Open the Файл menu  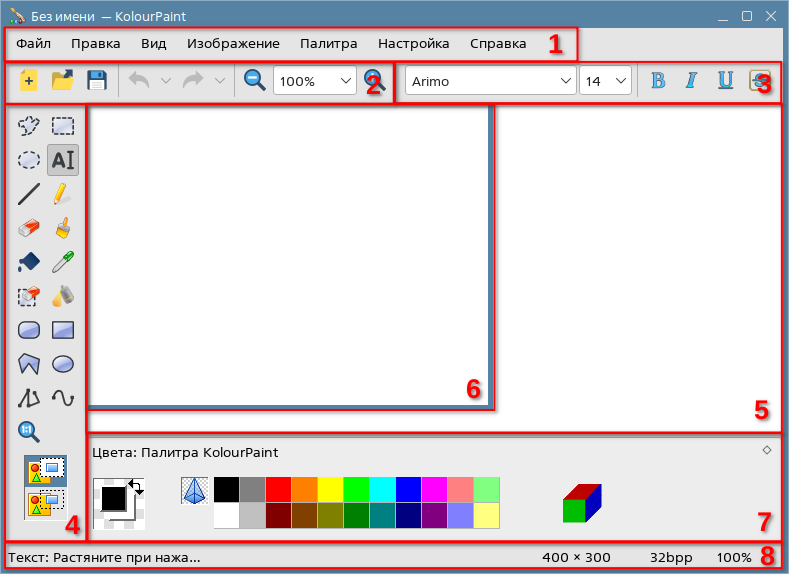pos(33,44)
